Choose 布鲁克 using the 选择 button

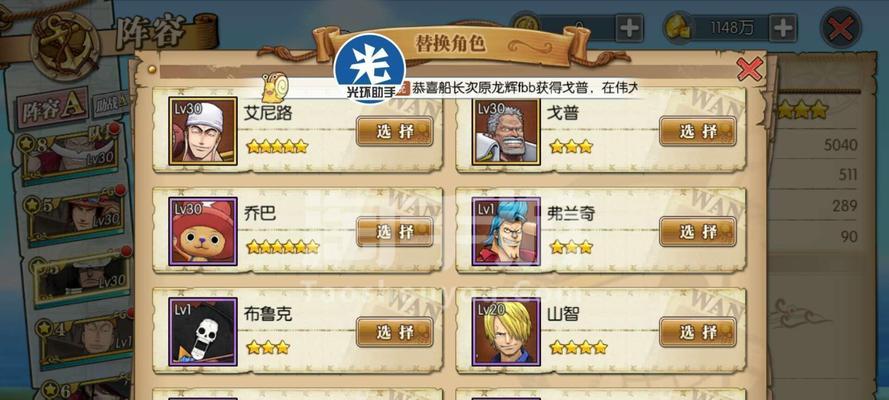pyautogui.click(x=395, y=332)
